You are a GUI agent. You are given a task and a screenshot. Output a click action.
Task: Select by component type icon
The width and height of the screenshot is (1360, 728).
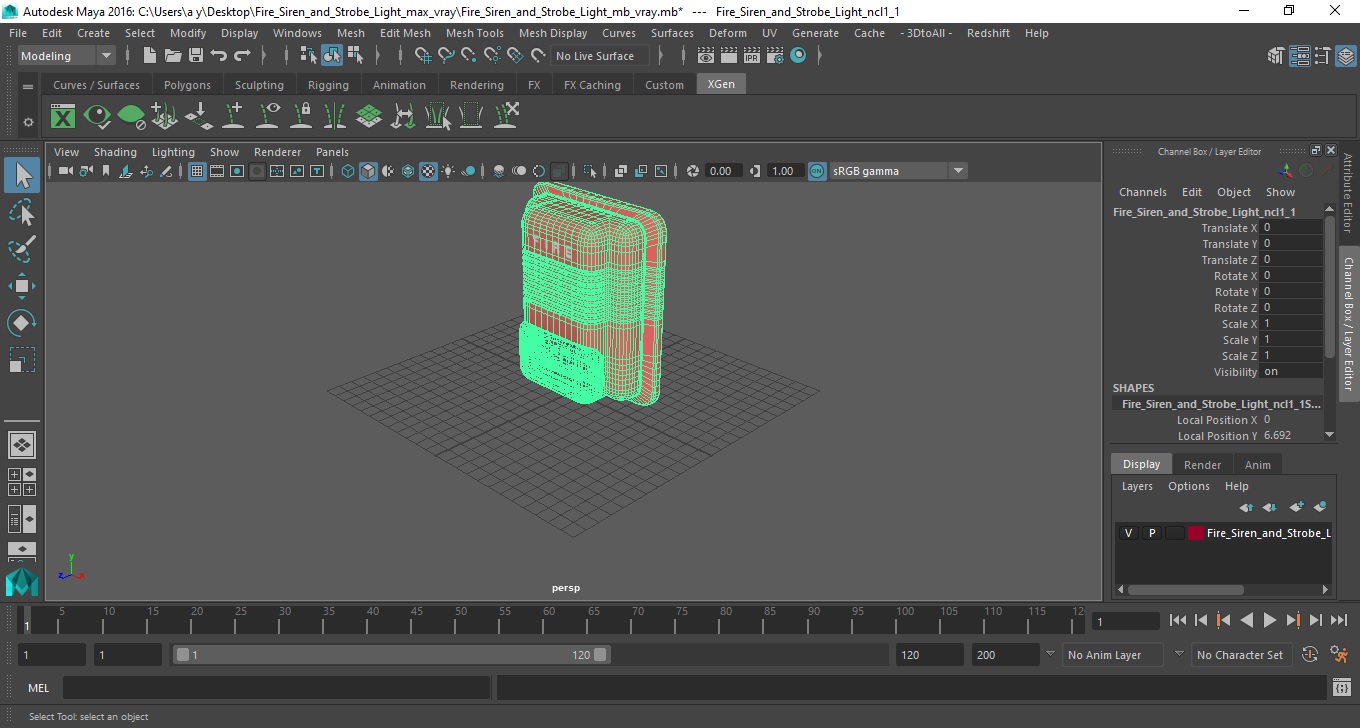355,56
